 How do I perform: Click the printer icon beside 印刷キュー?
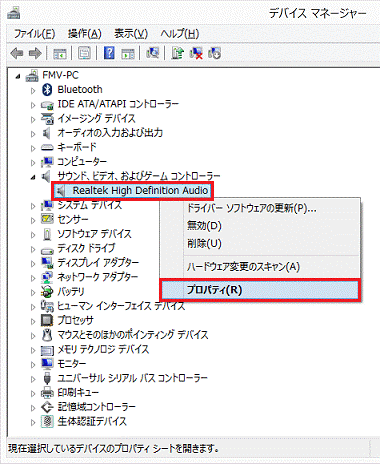(x=47, y=392)
